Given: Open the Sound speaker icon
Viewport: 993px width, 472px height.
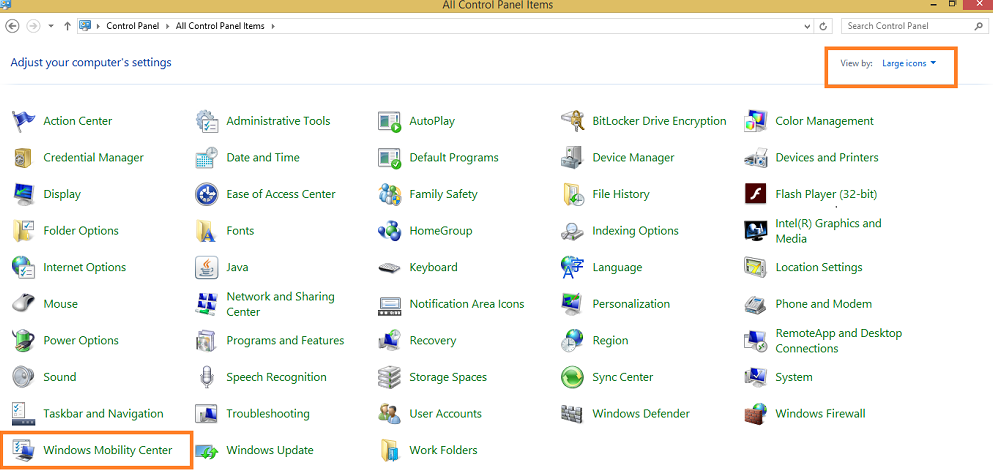Looking at the screenshot, I should [x=23, y=377].
